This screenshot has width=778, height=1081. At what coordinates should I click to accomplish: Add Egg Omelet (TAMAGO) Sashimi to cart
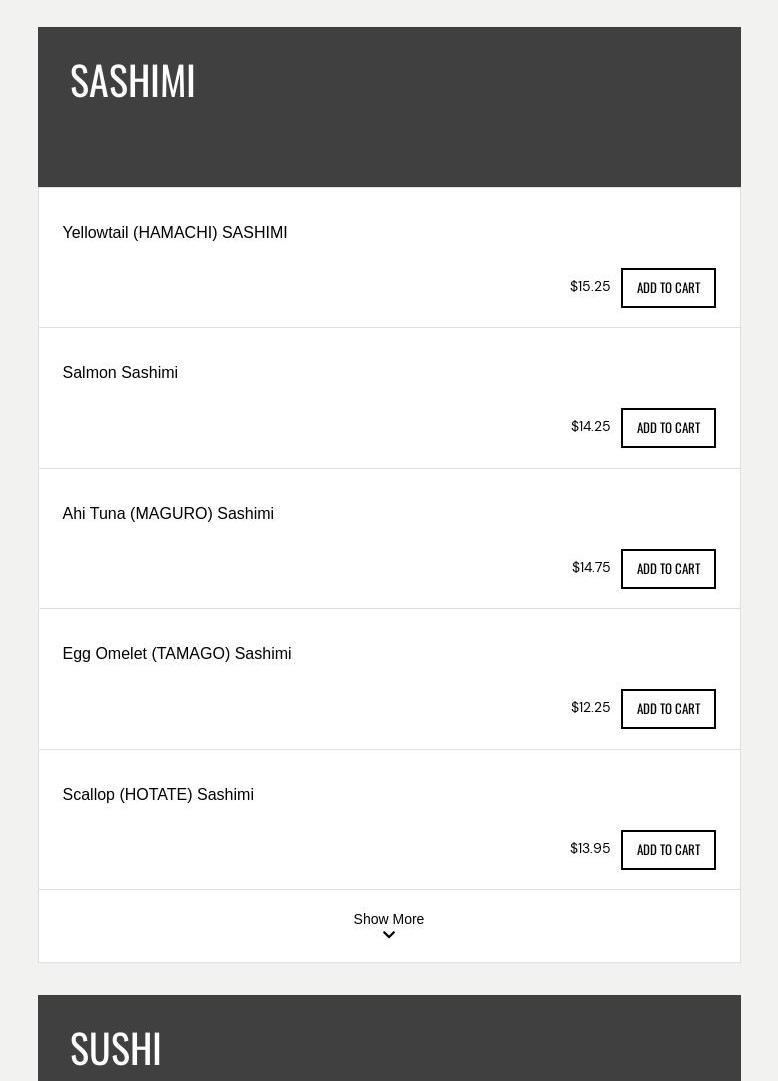(x=668, y=709)
